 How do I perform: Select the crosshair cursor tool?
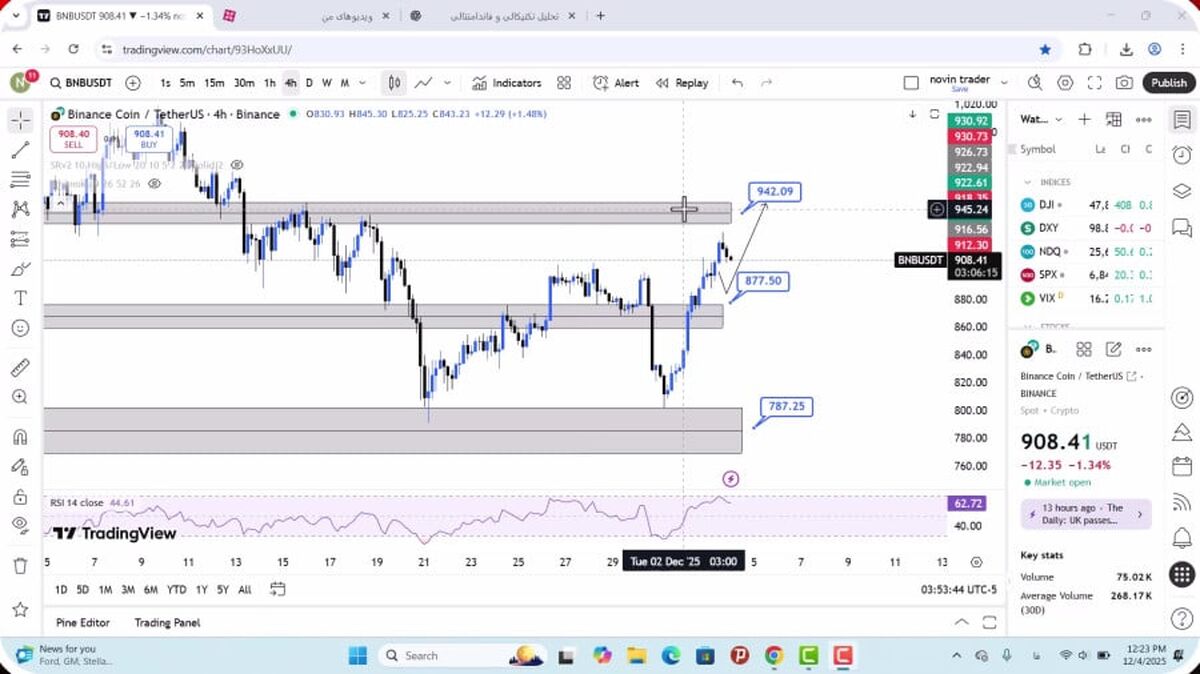20,121
